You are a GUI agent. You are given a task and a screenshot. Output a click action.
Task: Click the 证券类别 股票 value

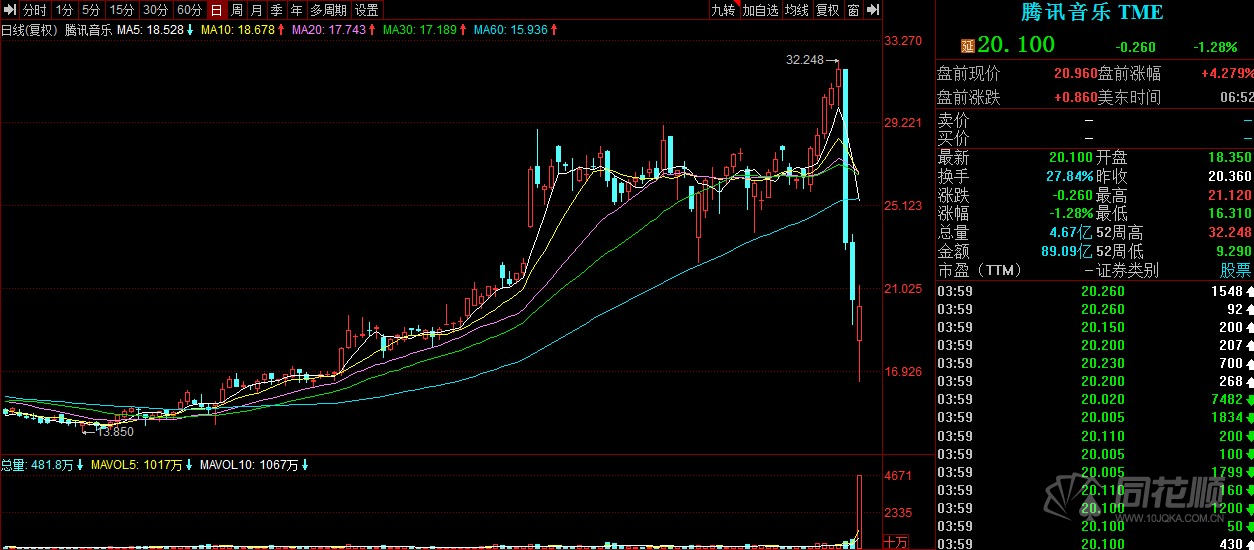1235,269
